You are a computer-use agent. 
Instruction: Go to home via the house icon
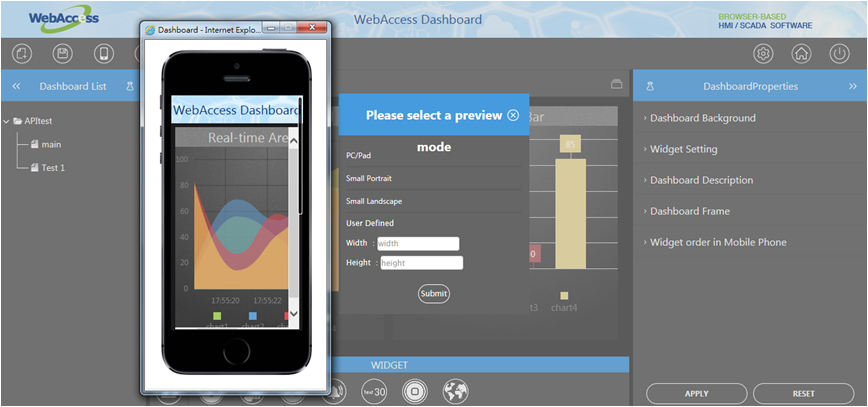(802, 54)
